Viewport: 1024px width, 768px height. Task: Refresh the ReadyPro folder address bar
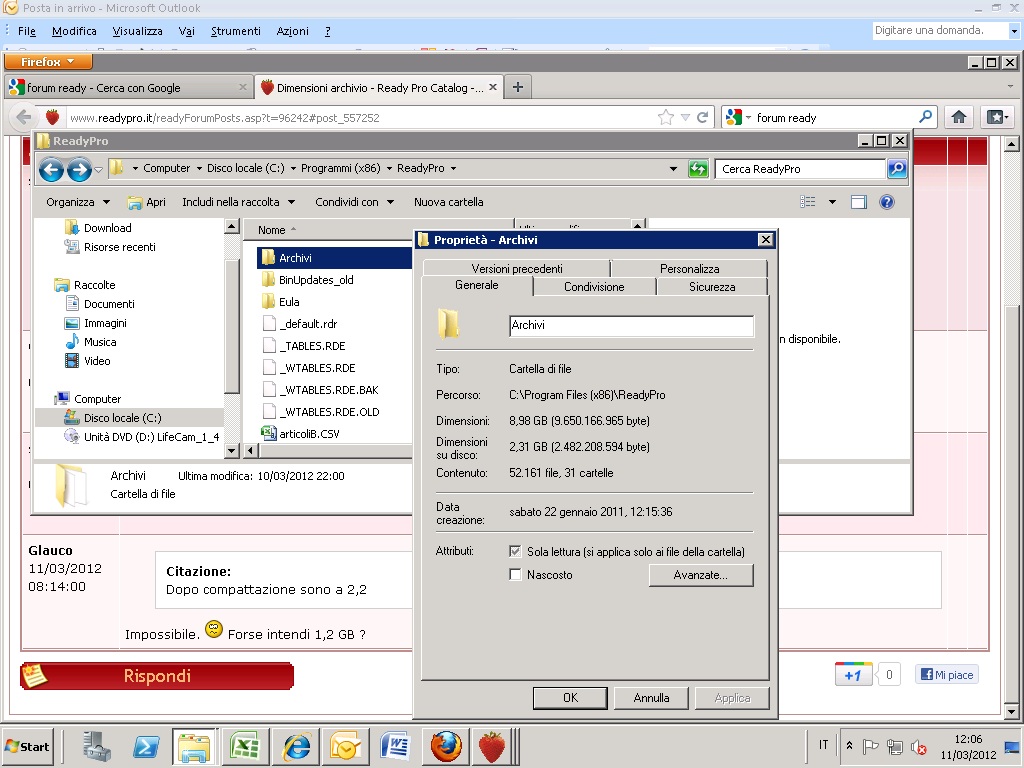[x=698, y=169]
